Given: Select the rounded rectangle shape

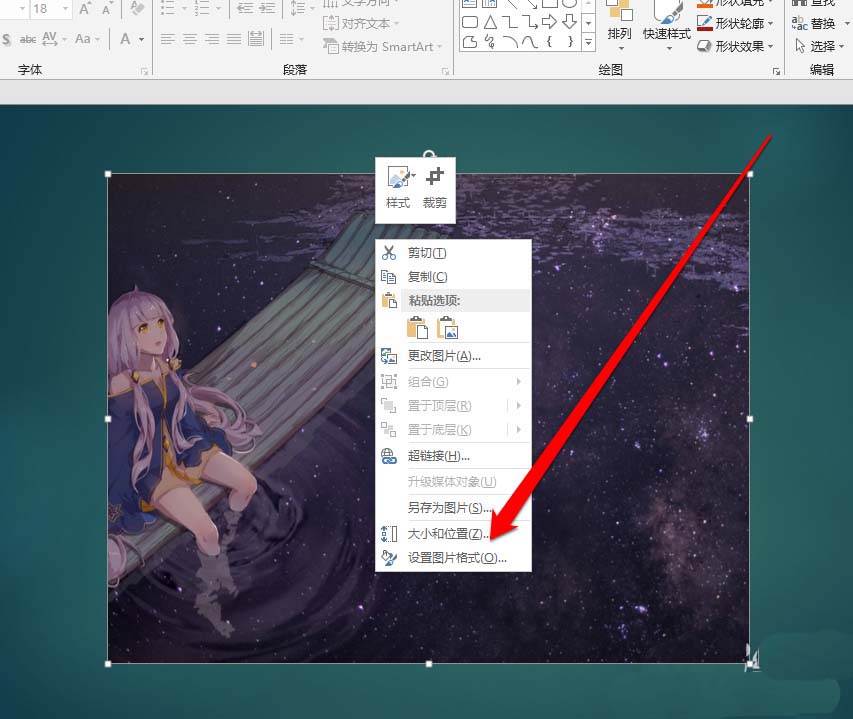Looking at the screenshot, I should point(470,22).
